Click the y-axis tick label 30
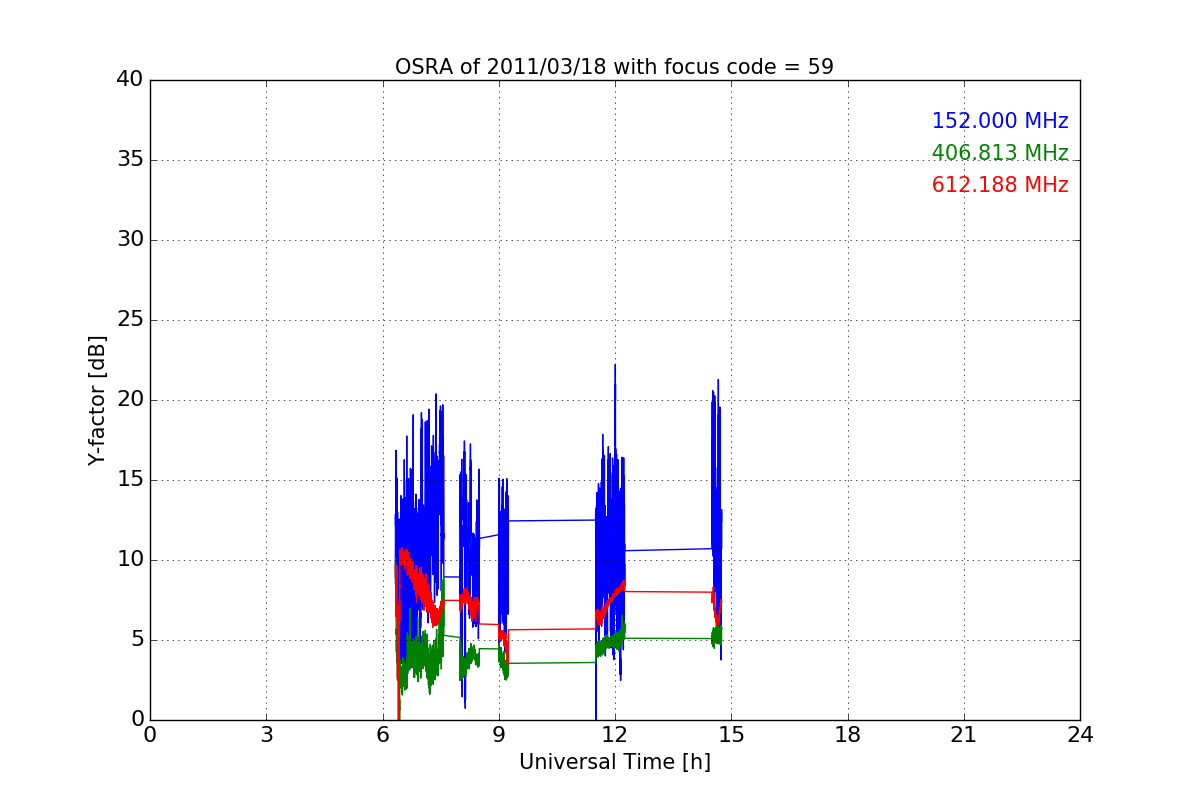 coord(130,240)
